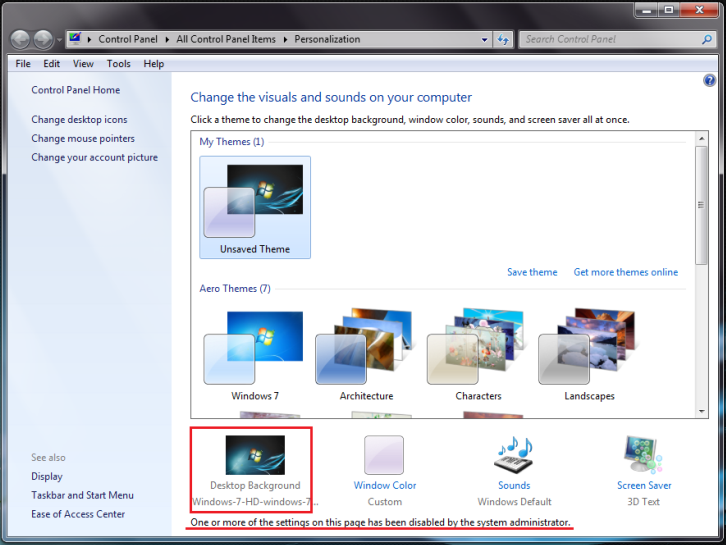Click the blue Help question mark icon
The height and width of the screenshot is (545, 726).
coord(709,81)
